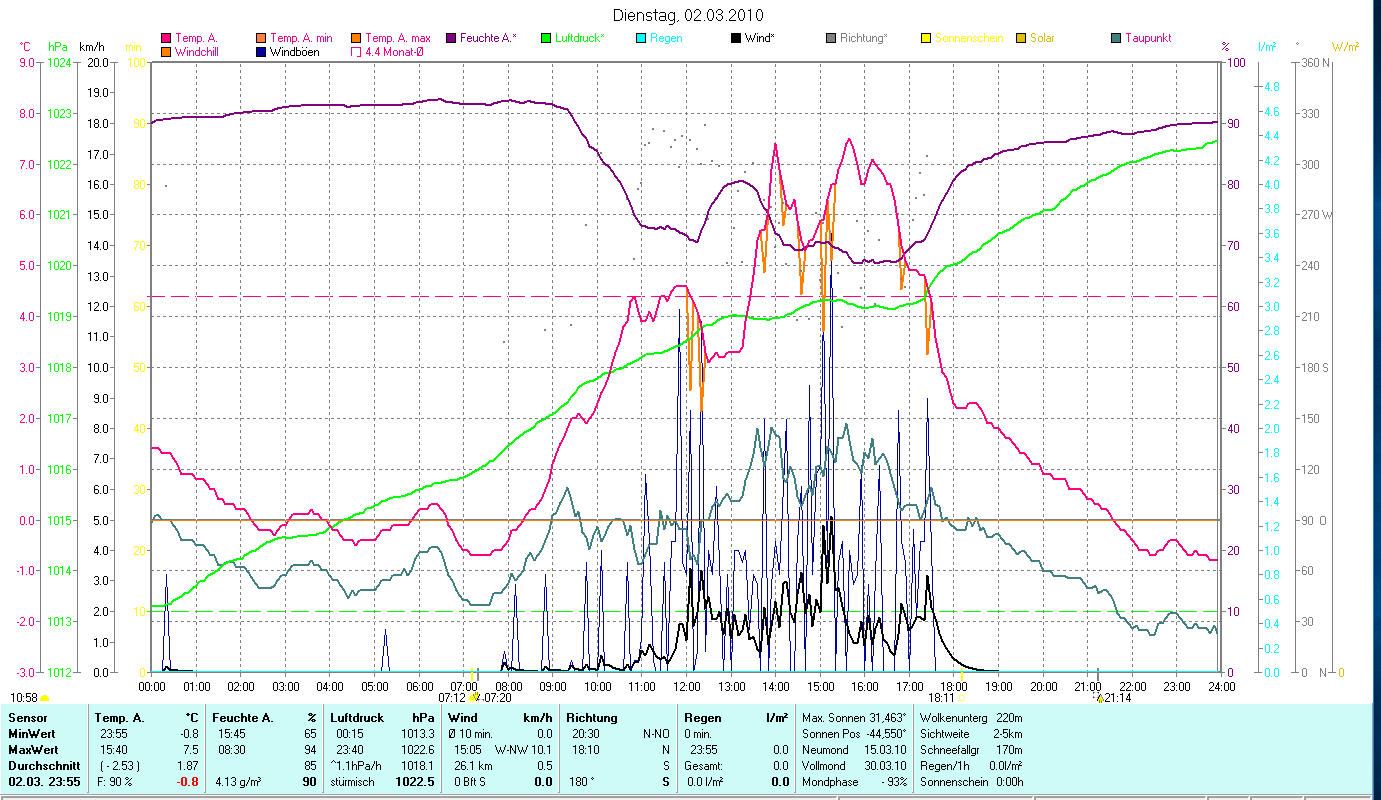Click the Luftdruck hPa column header

tap(383, 718)
